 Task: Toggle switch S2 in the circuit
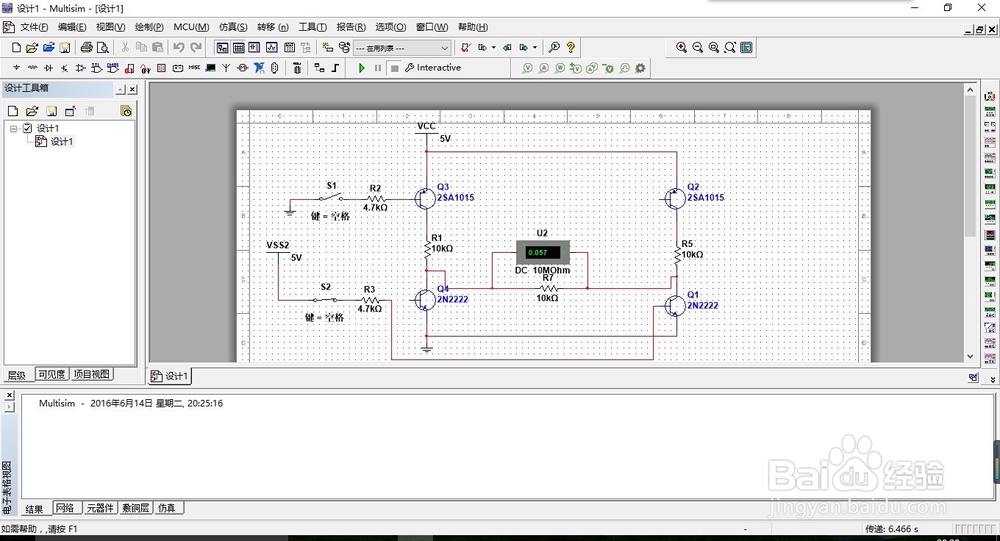(326, 298)
